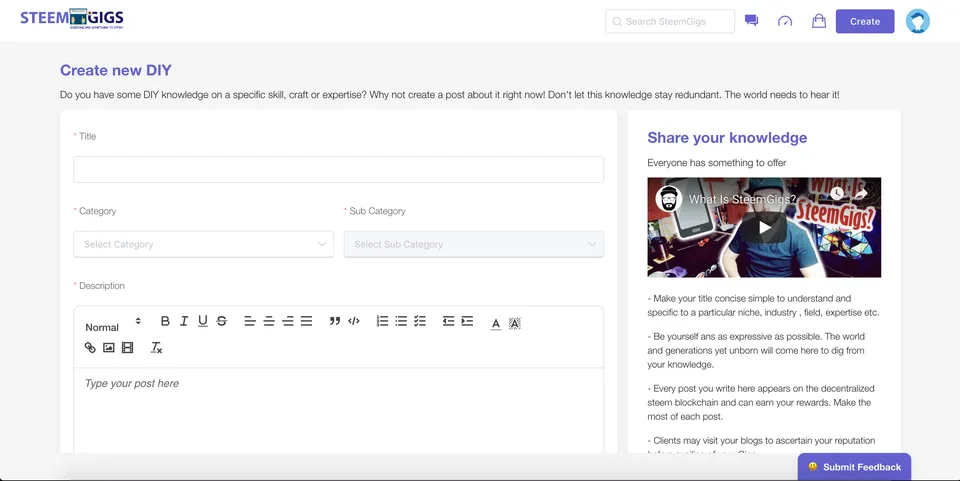Justify the description text

pos(307,321)
